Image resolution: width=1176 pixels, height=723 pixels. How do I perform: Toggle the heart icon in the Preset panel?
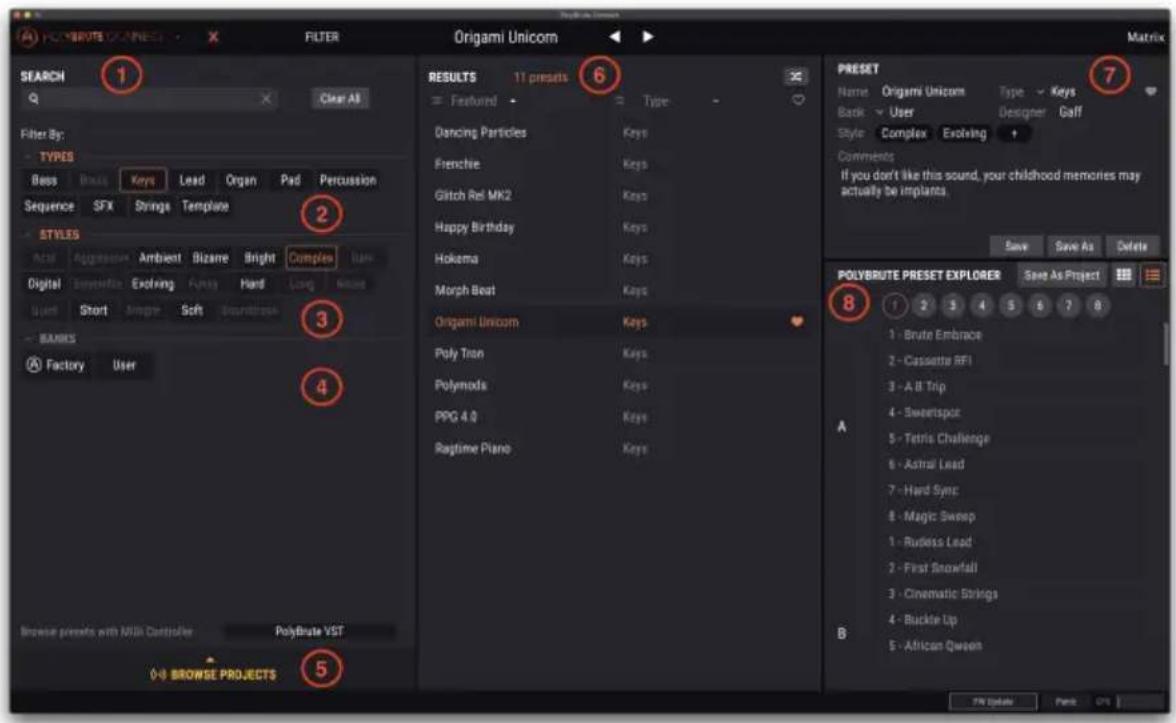point(1150,92)
